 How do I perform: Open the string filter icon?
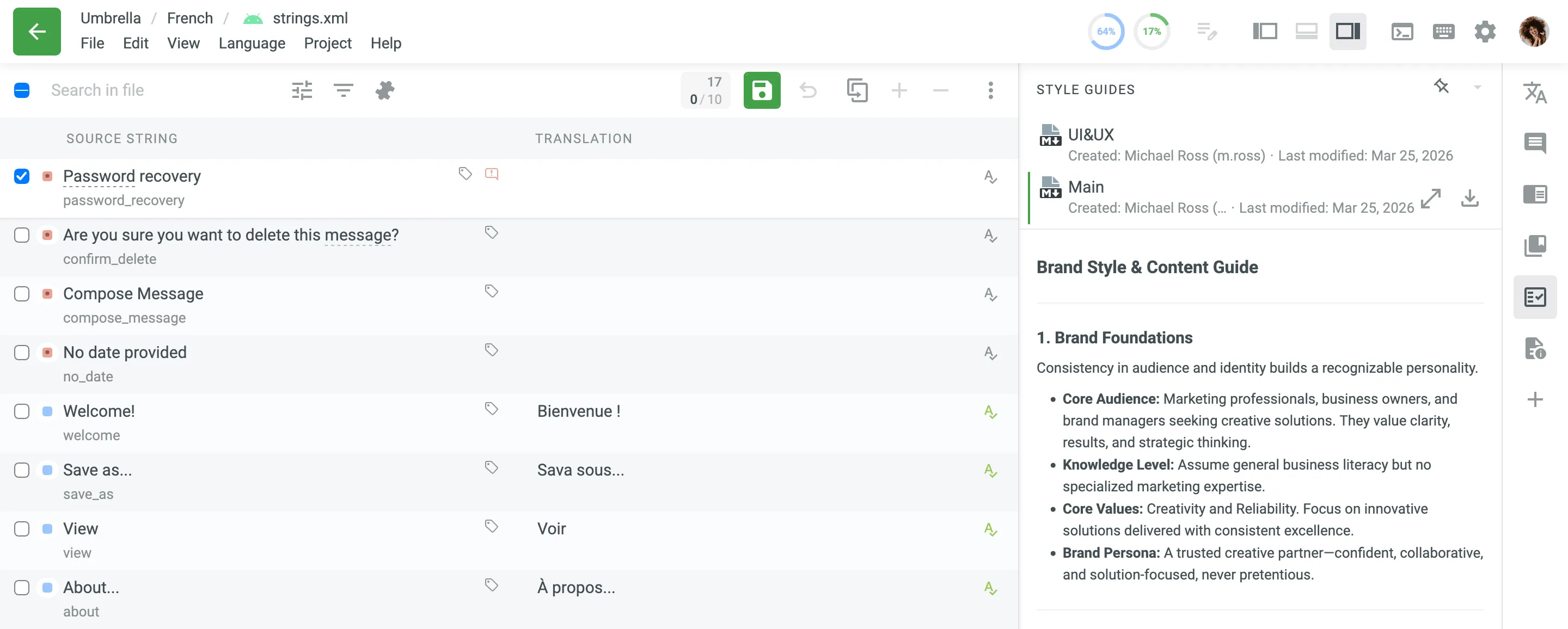click(x=344, y=91)
